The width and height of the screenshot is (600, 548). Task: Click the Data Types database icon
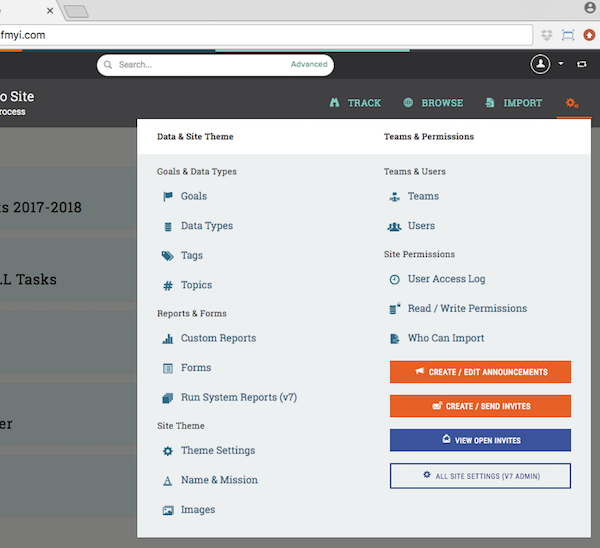coord(167,226)
